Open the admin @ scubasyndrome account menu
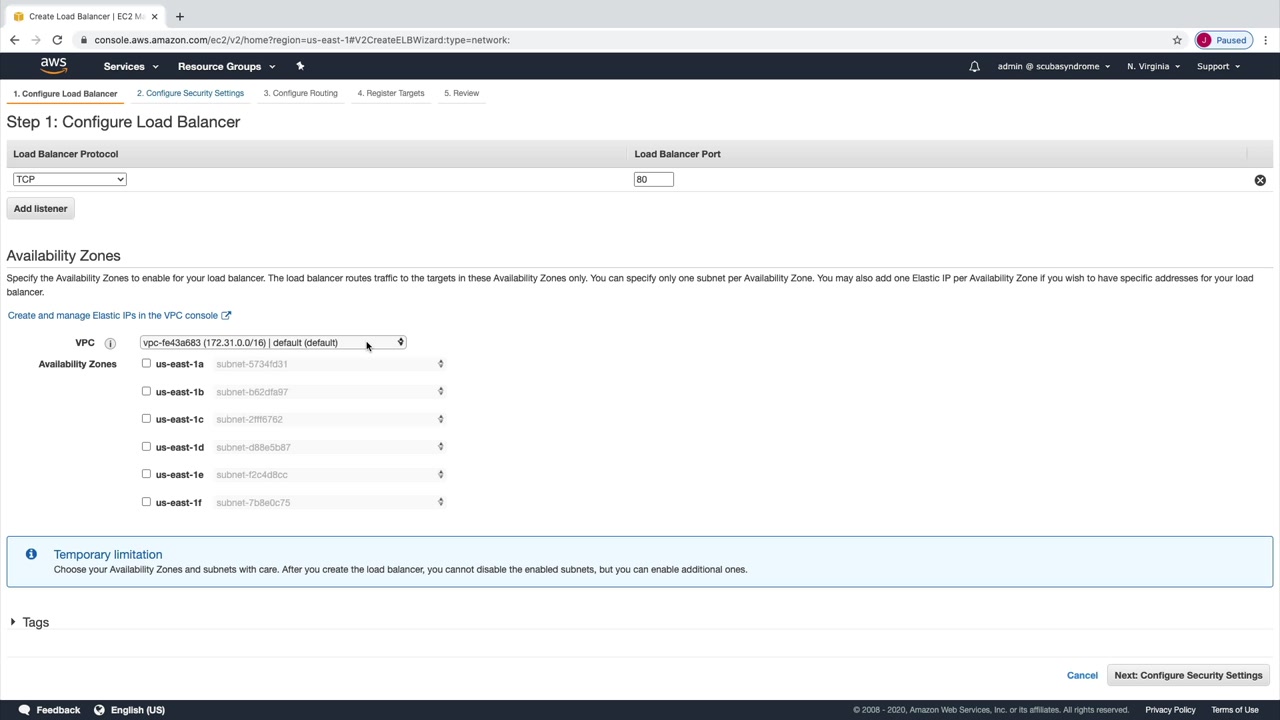 tap(1054, 66)
